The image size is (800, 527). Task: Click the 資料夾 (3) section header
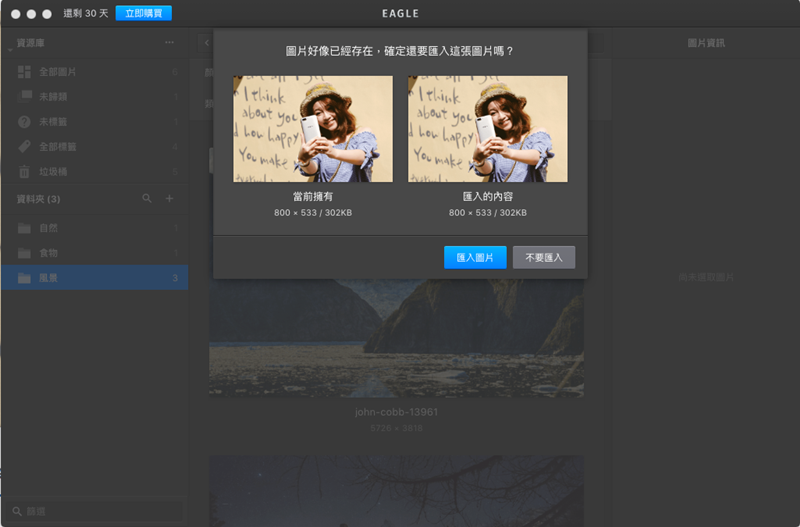38,199
